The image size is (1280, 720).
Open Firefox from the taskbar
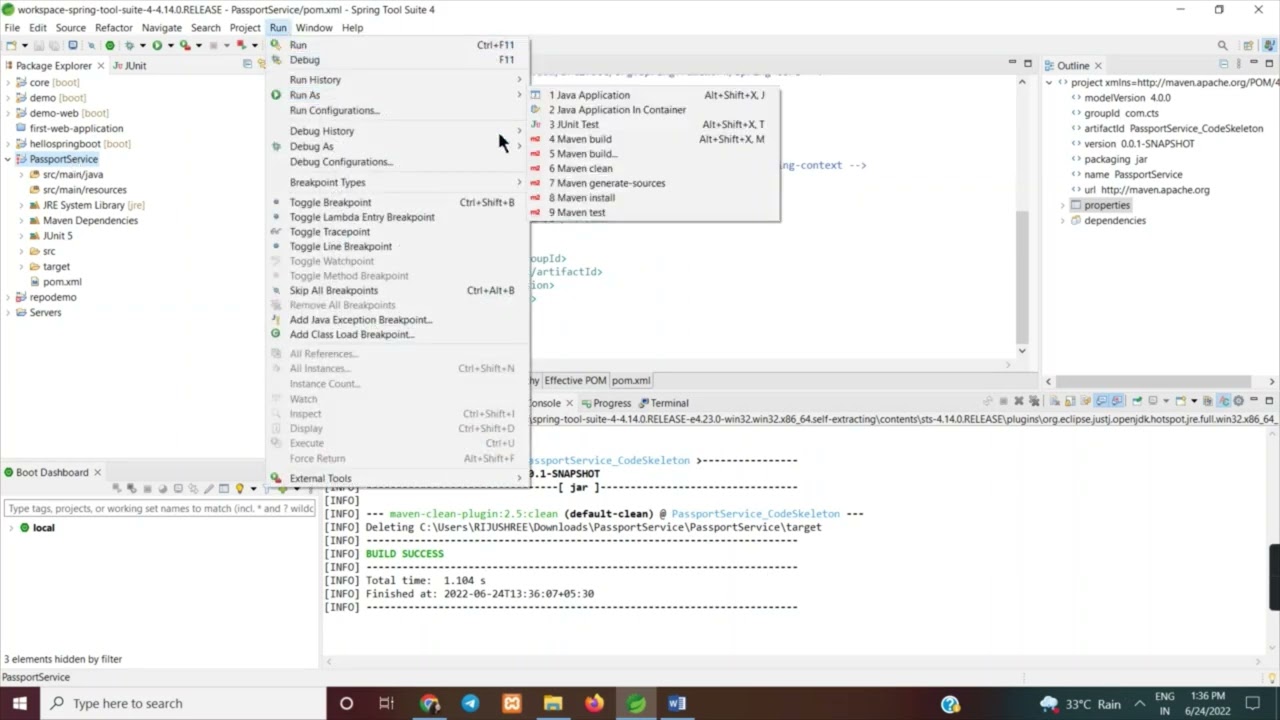594,703
